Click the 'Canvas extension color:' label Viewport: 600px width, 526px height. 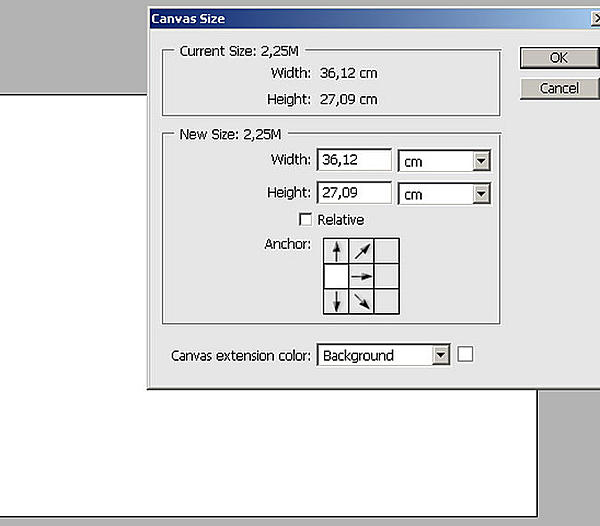pos(241,356)
